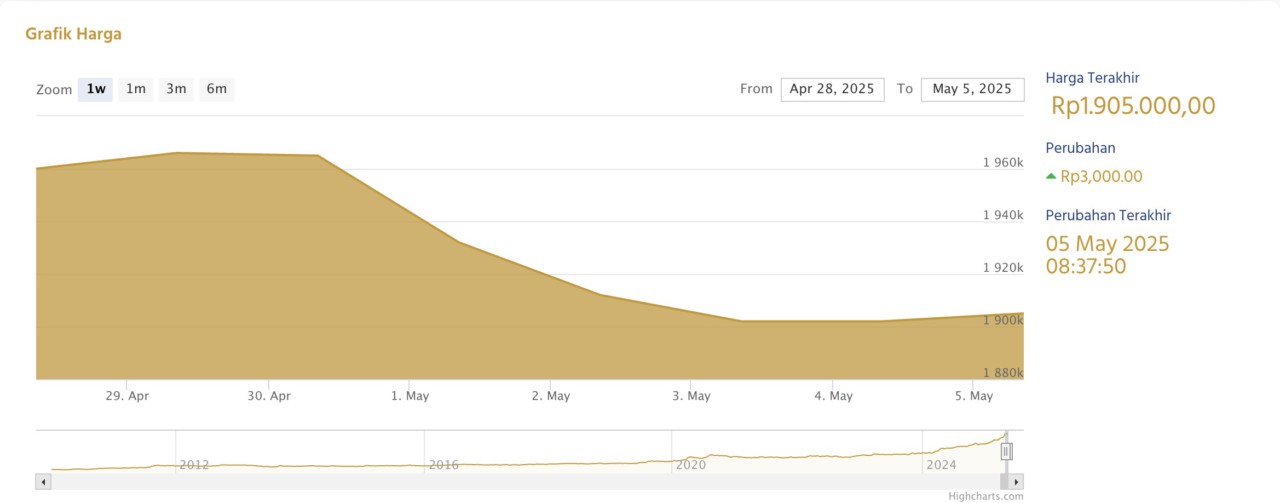Screen dimensions: 1280x503
Task: Click the 2016 area in navigator
Action: [443, 465]
